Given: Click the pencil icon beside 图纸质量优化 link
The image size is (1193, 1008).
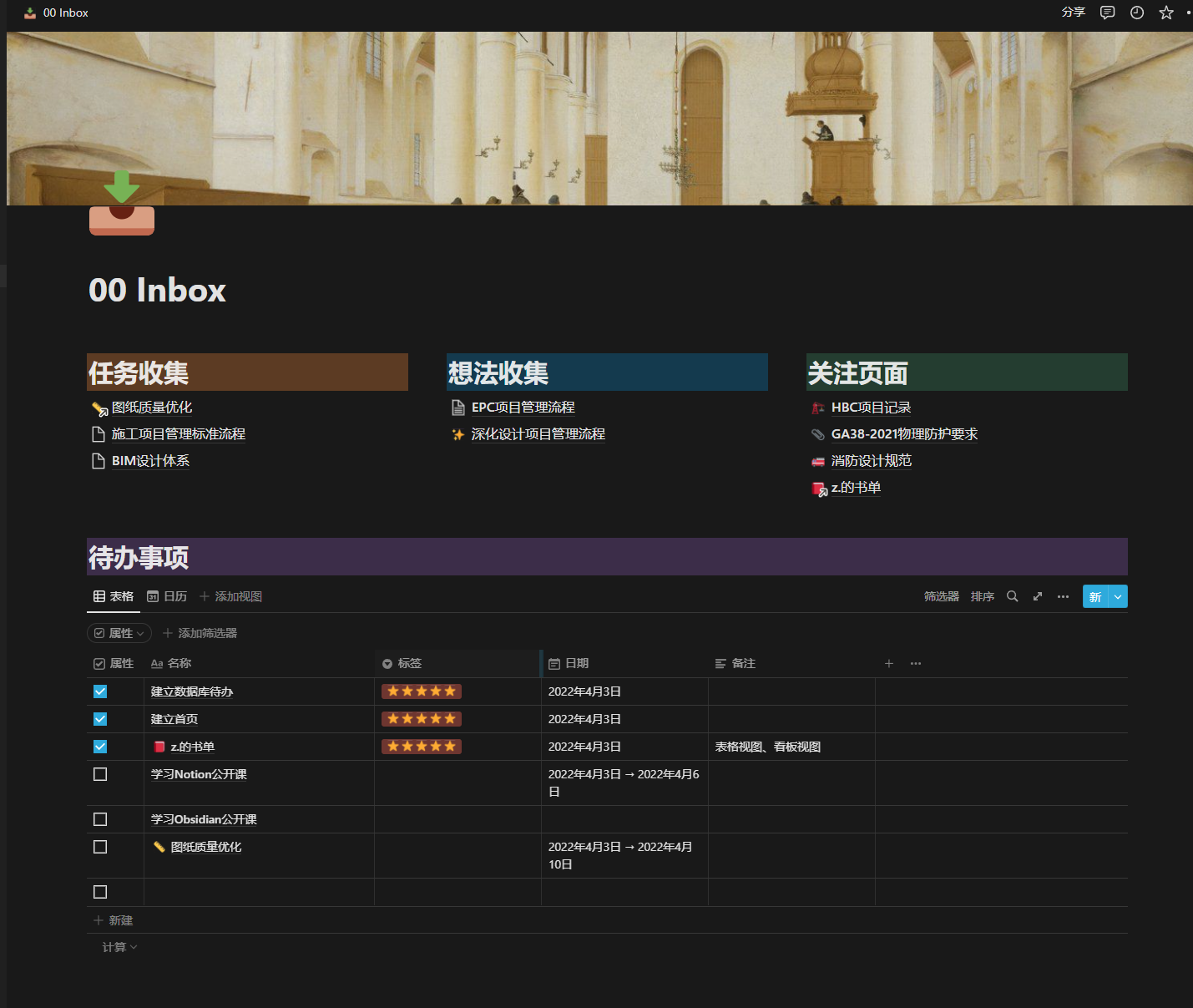Looking at the screenshot, I should pyautogui.click(x=99, y=408).
